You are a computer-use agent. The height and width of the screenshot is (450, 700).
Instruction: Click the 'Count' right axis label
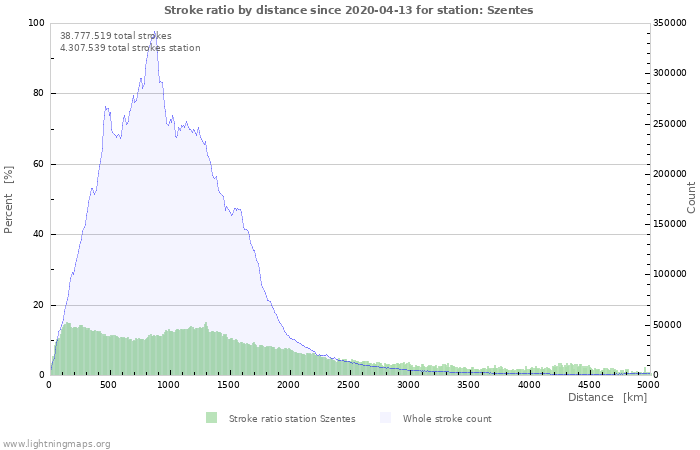691,197
